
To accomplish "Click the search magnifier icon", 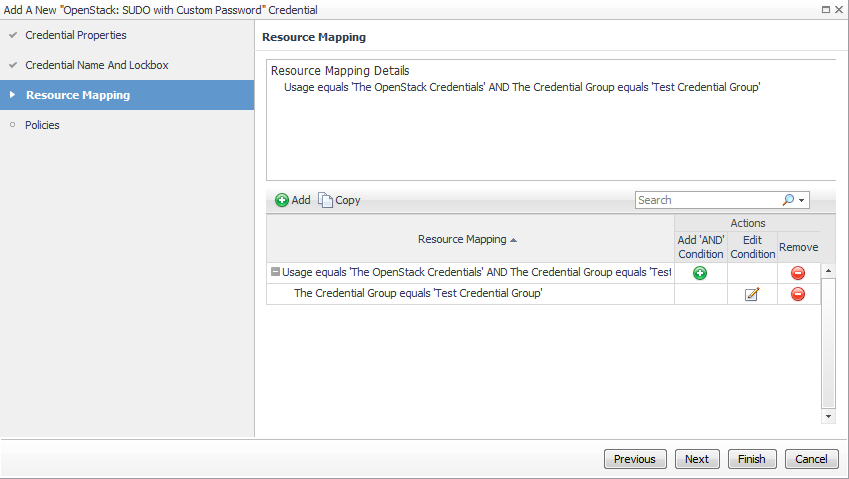I will pos(788,200).
